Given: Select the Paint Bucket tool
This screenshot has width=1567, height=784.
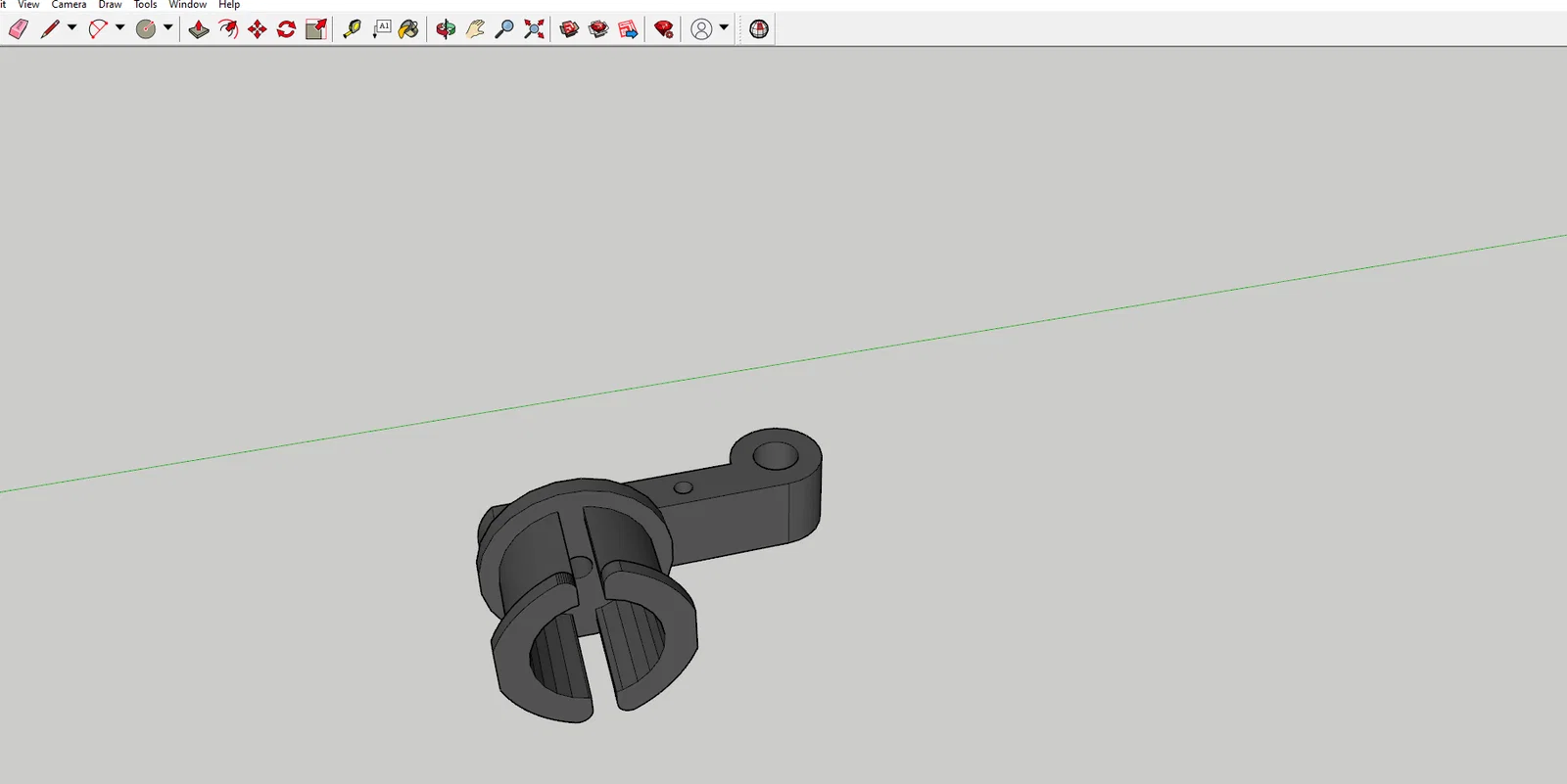Looking at the screenshot, I should [x=409, y=29].
